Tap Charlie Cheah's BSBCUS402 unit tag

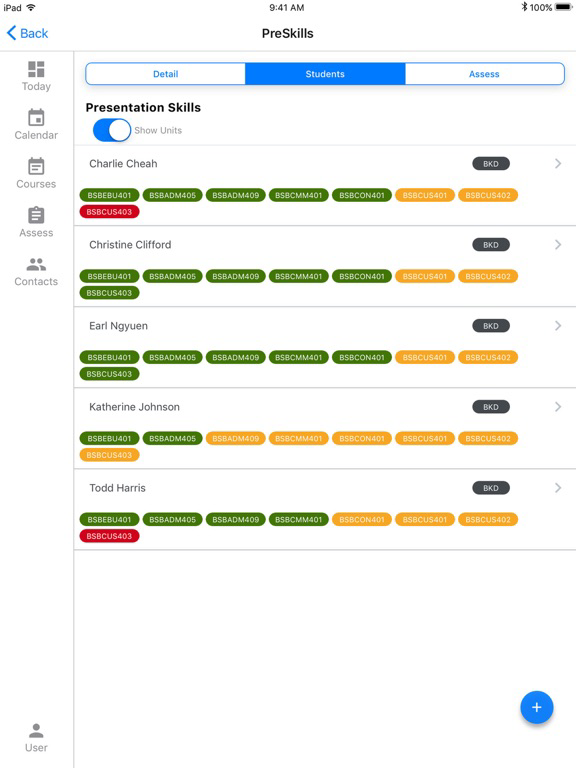tap(488, 195)
